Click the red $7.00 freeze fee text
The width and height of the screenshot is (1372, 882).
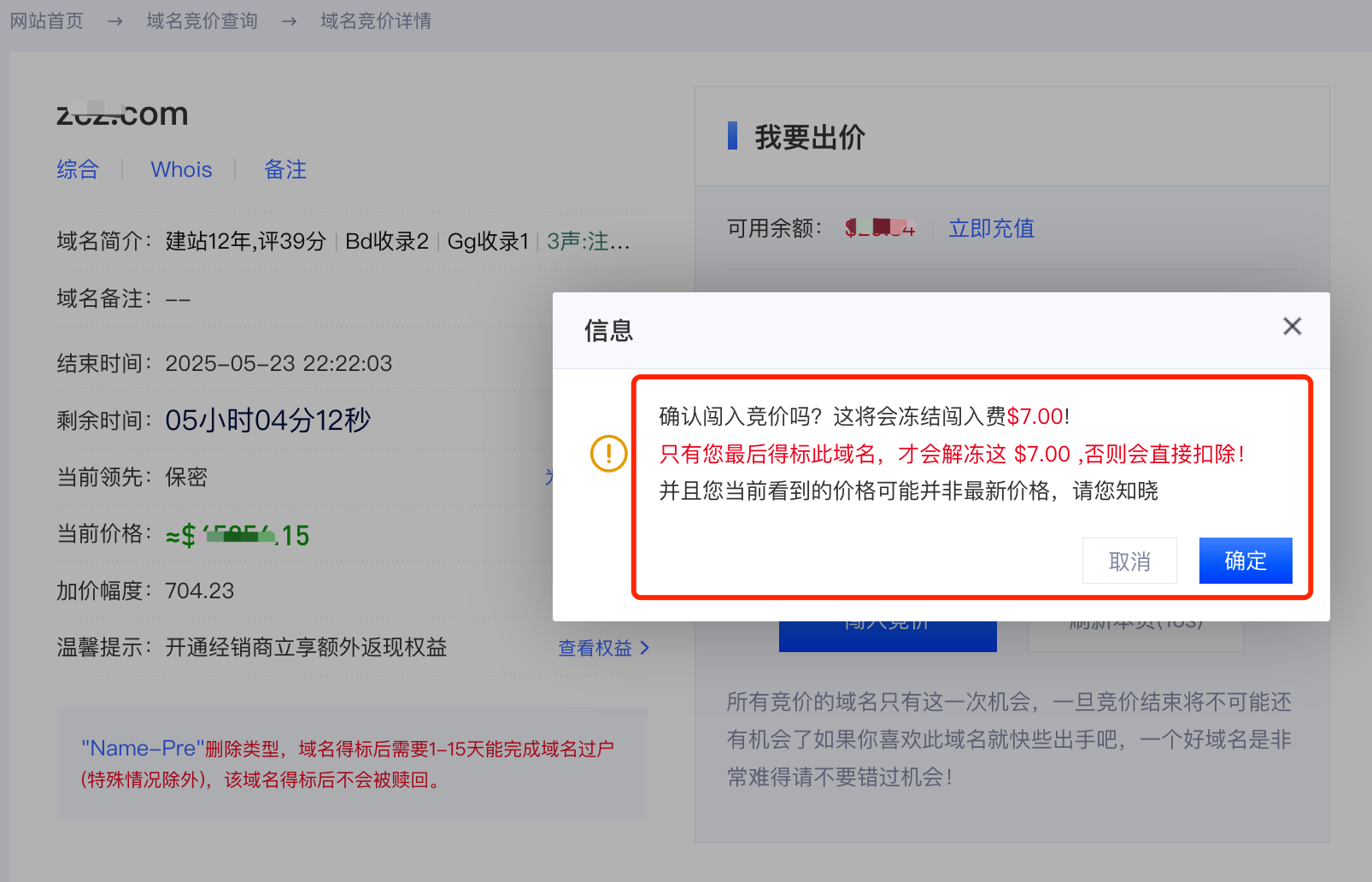point(1035,416)
